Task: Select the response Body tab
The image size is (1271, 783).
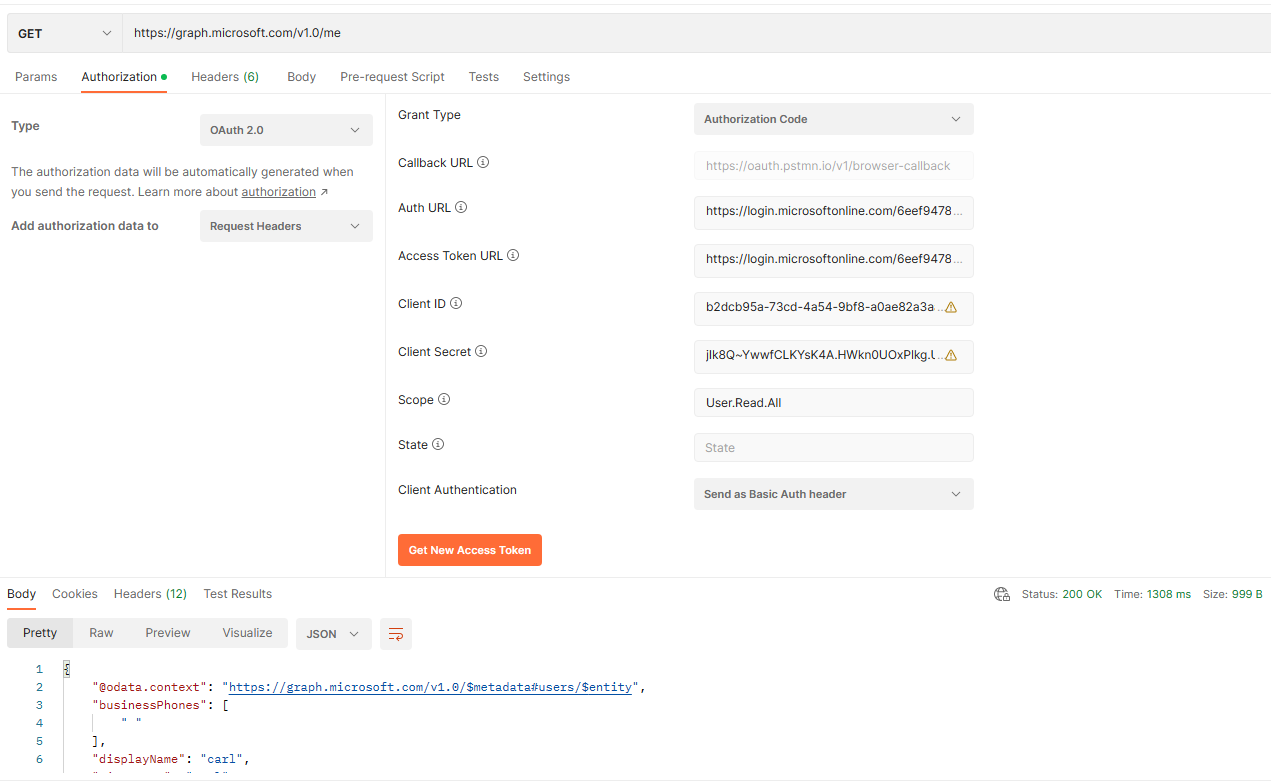Action: click(21, 594)
